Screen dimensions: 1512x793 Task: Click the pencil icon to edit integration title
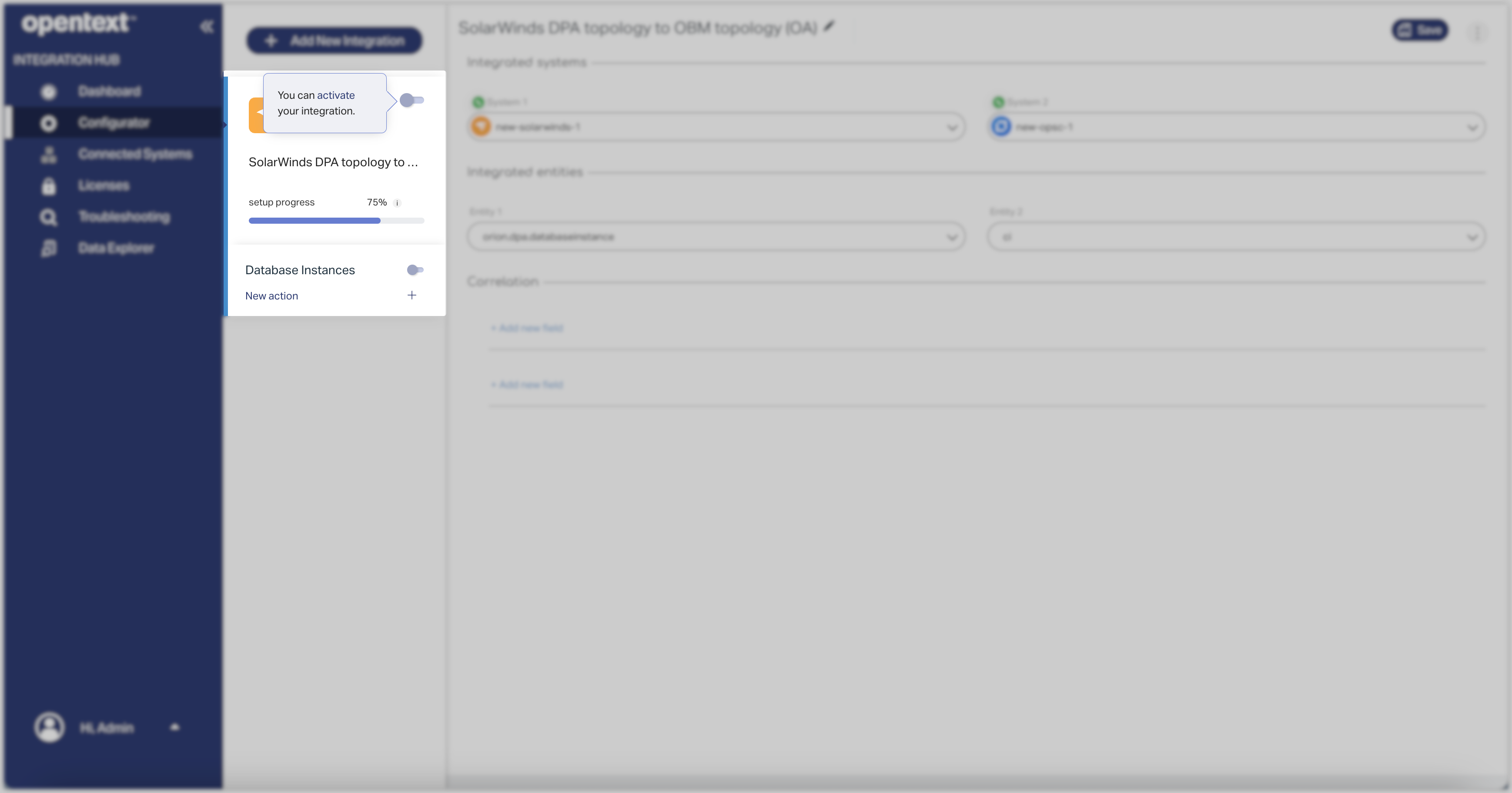coord(829,26)
